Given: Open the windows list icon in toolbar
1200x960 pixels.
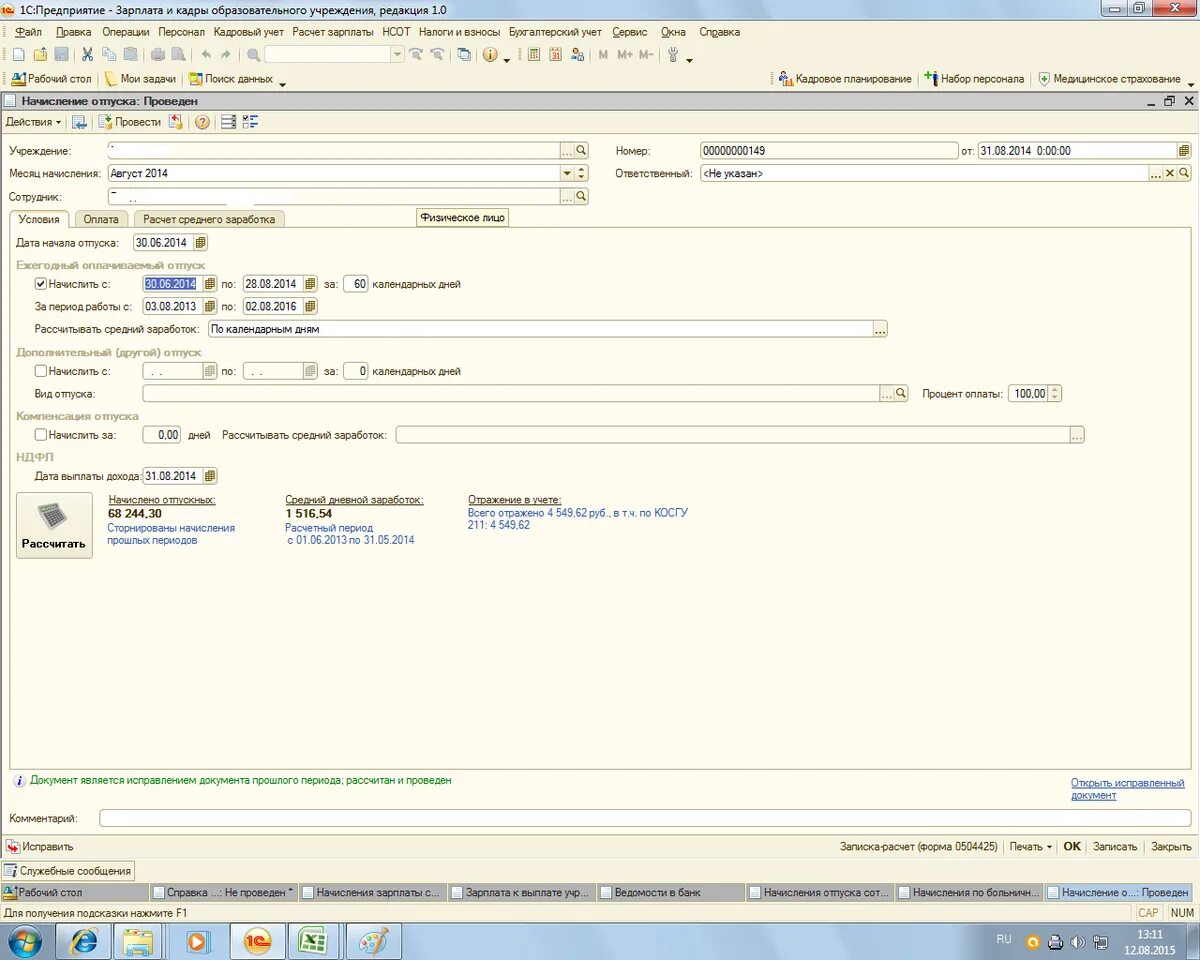Looking at the screenshot, I should 464,55.
